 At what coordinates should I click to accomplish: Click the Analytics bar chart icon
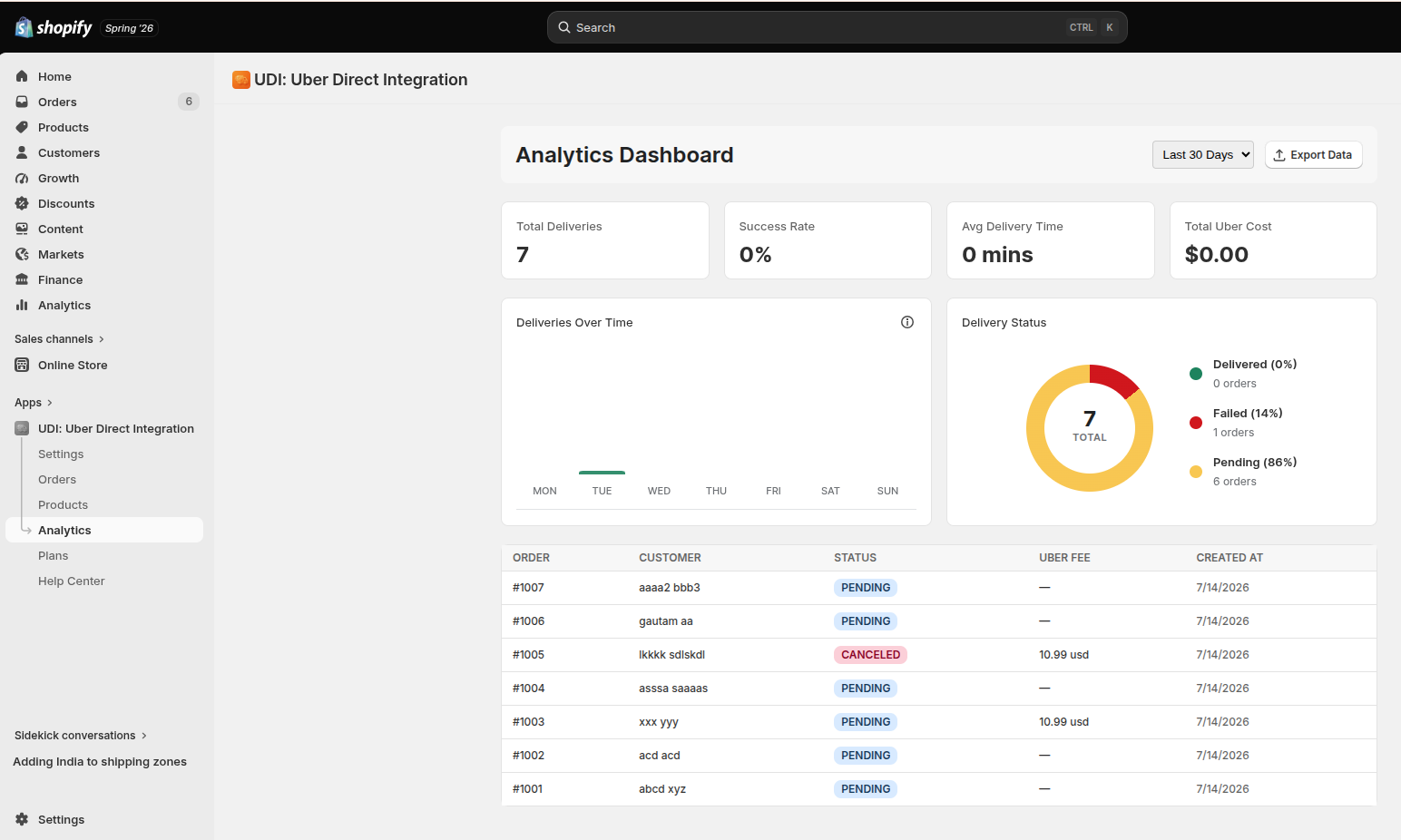pos(22,305)
